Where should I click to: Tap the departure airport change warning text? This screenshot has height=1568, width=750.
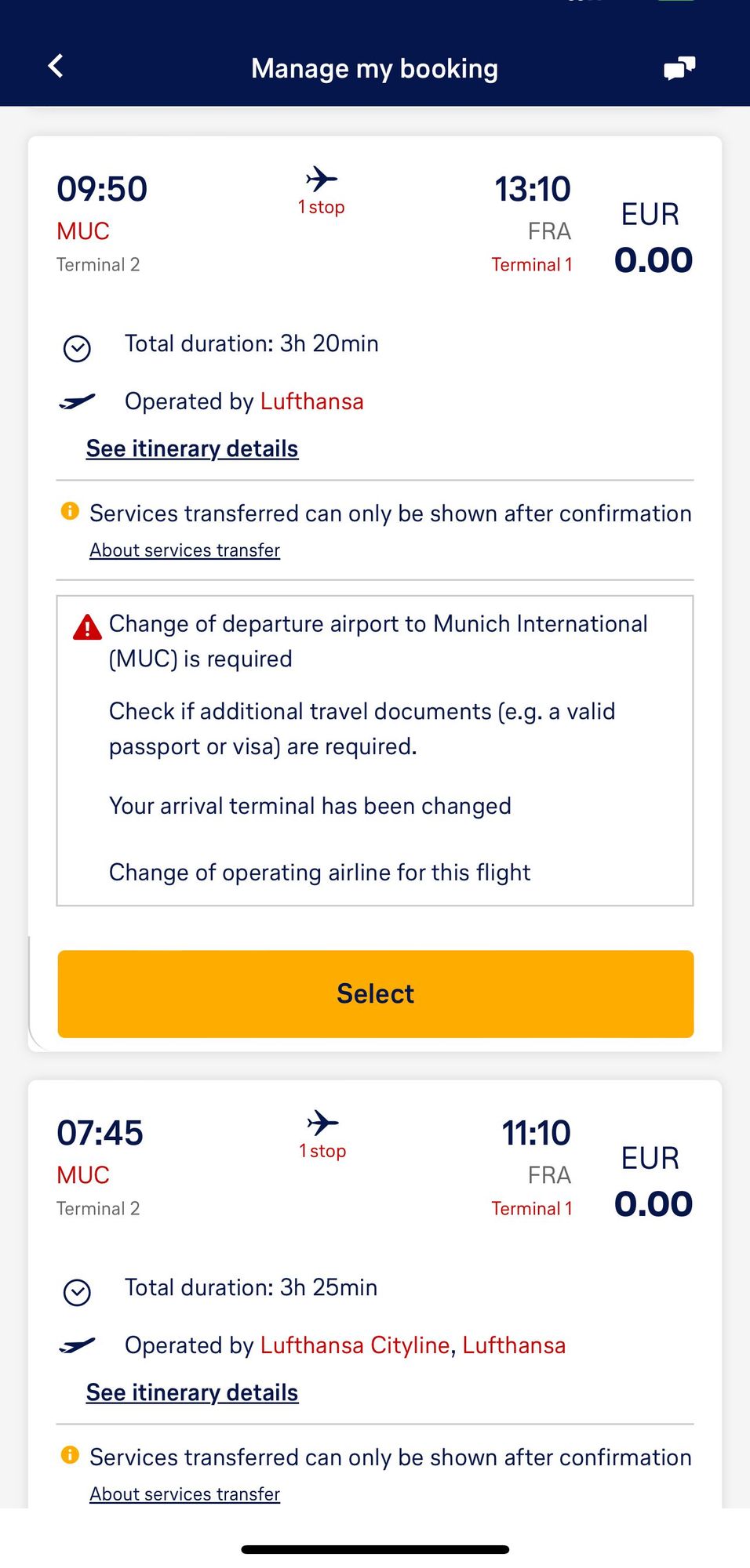tap(378, 641)
